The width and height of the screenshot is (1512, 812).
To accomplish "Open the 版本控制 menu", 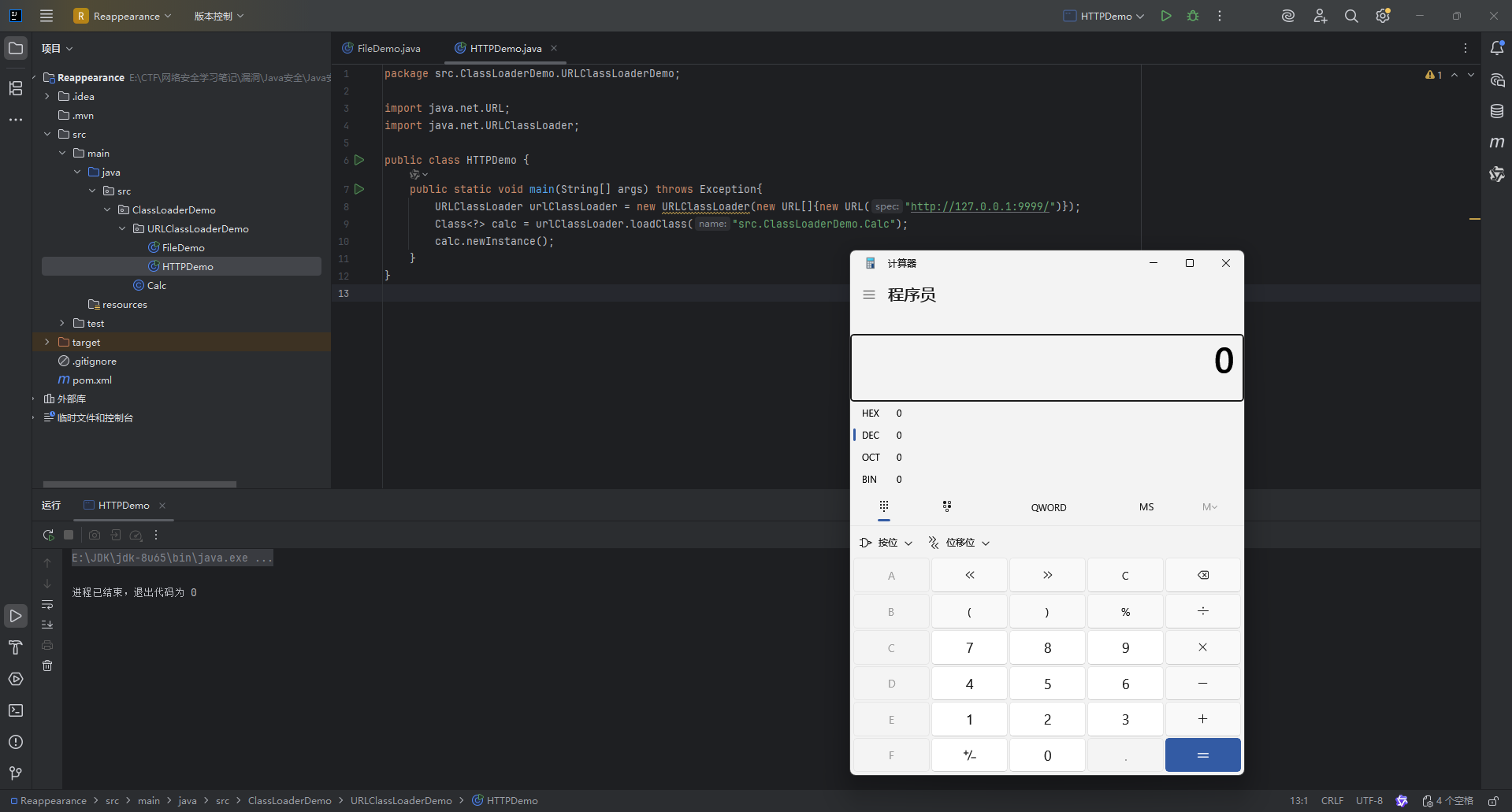I will tap(218, 16).
